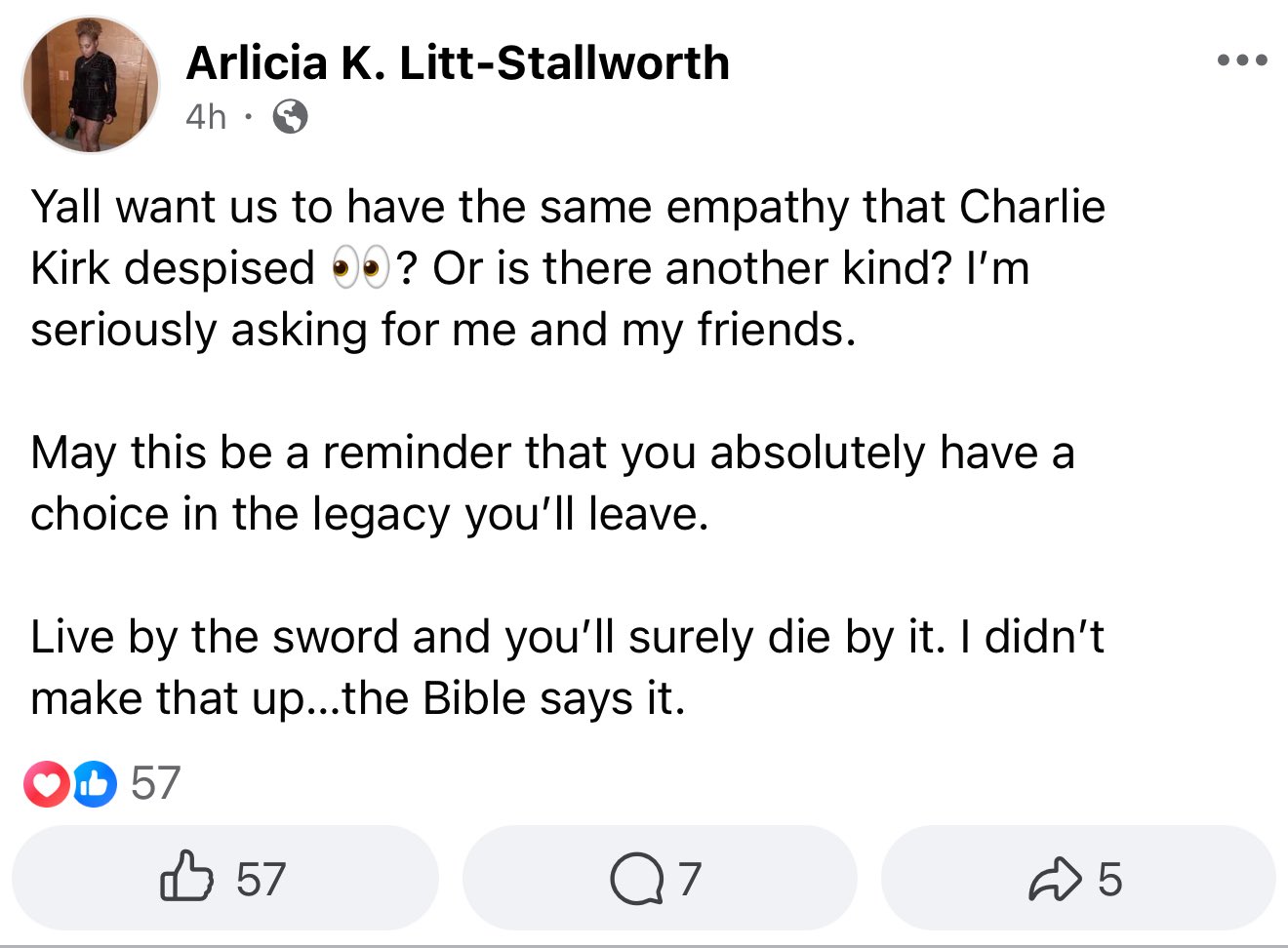Tap the share arrow icon
Screen dimensions: 1288x948
tap(1056, 879)
